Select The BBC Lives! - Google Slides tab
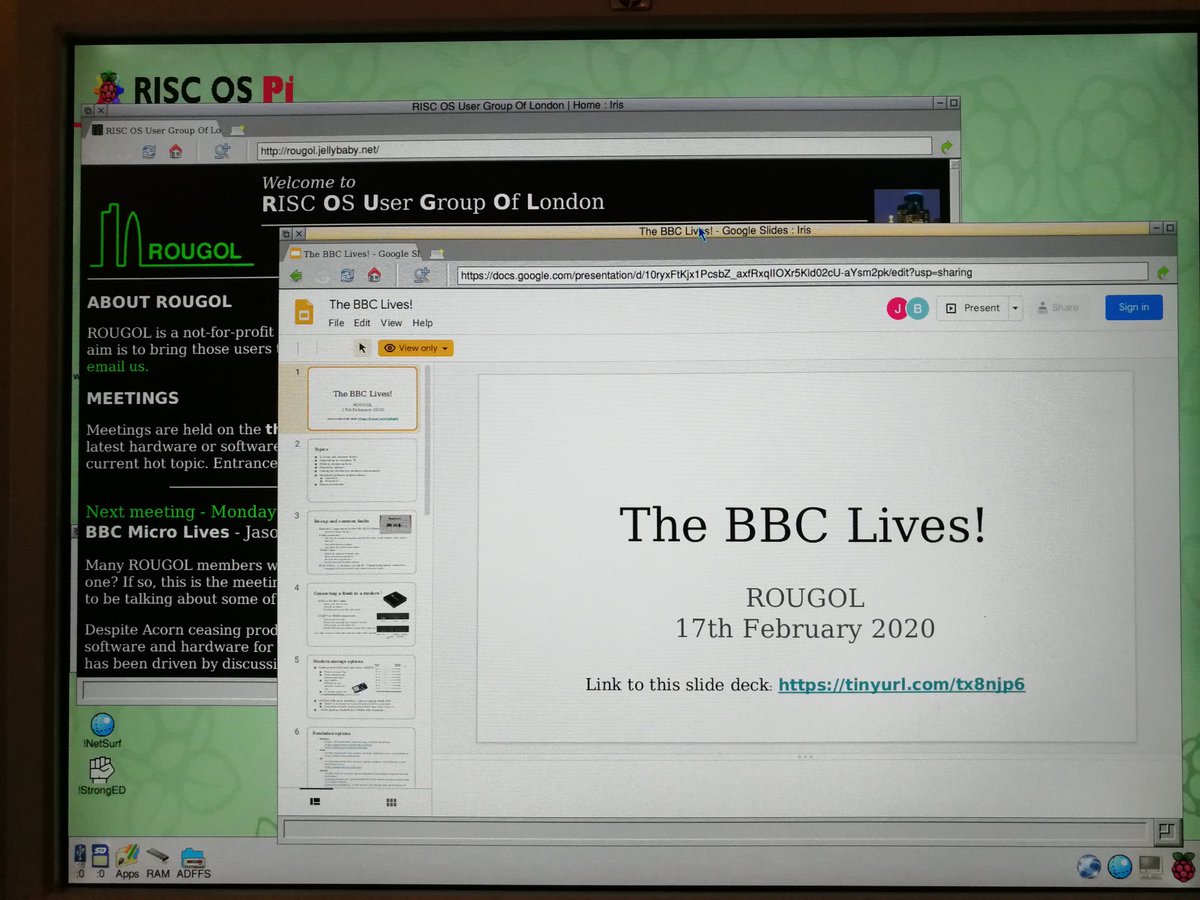1200x900 pixels. pos(354,254)
